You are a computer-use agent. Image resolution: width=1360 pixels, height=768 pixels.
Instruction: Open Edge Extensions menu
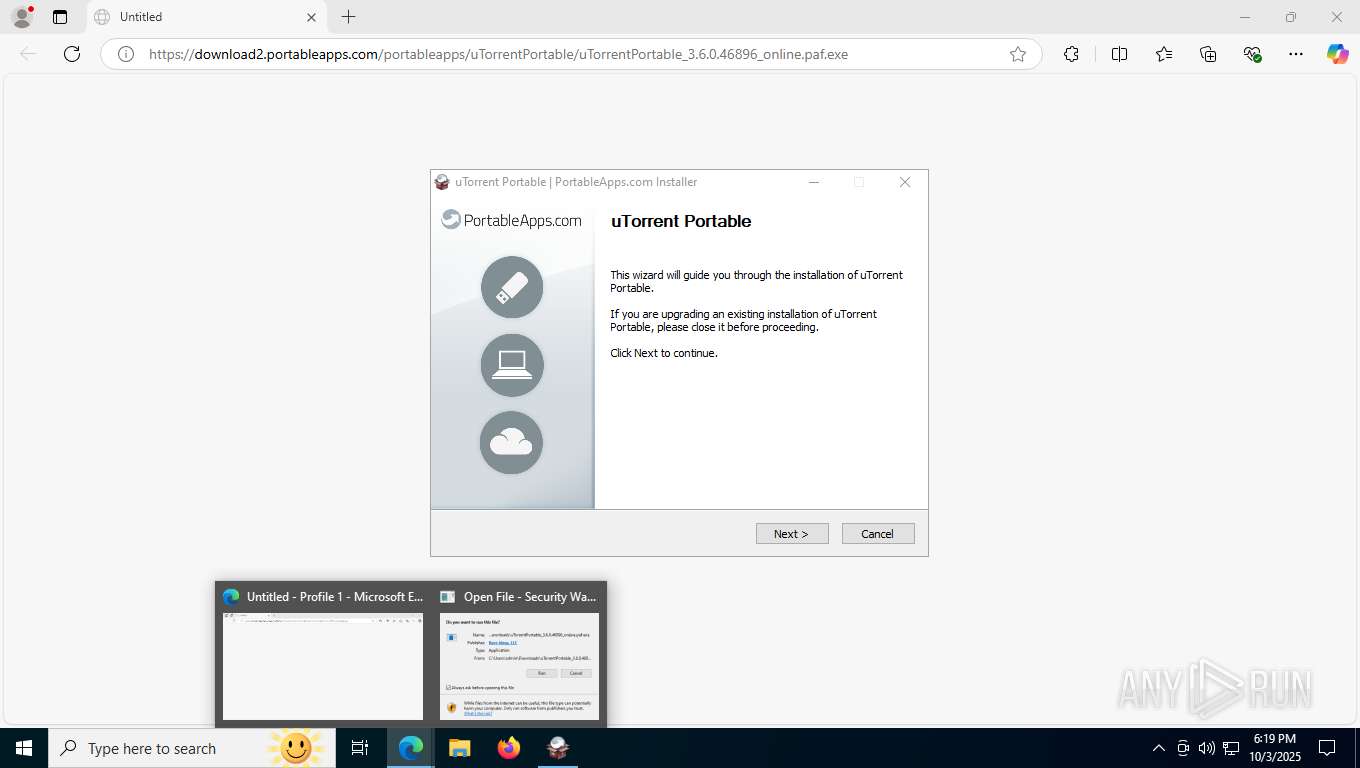click(1071, 54)
